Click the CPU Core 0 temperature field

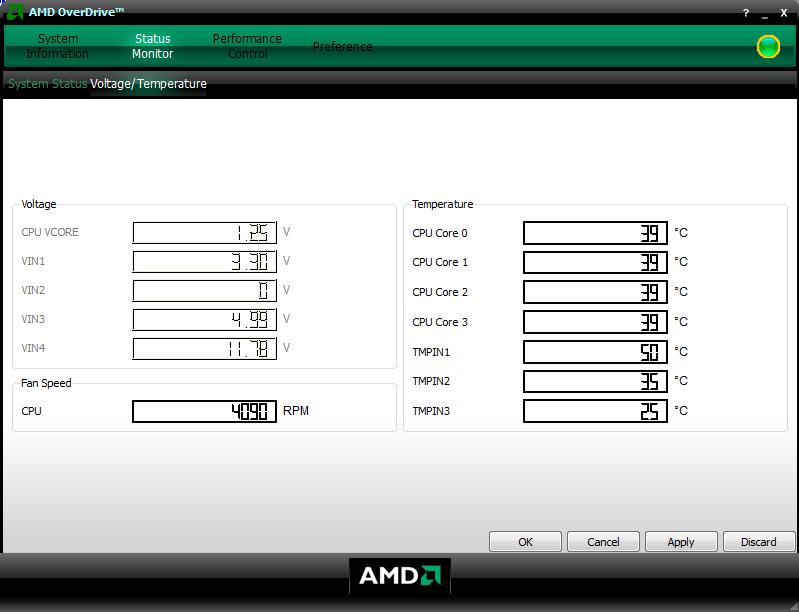[595, 233]
